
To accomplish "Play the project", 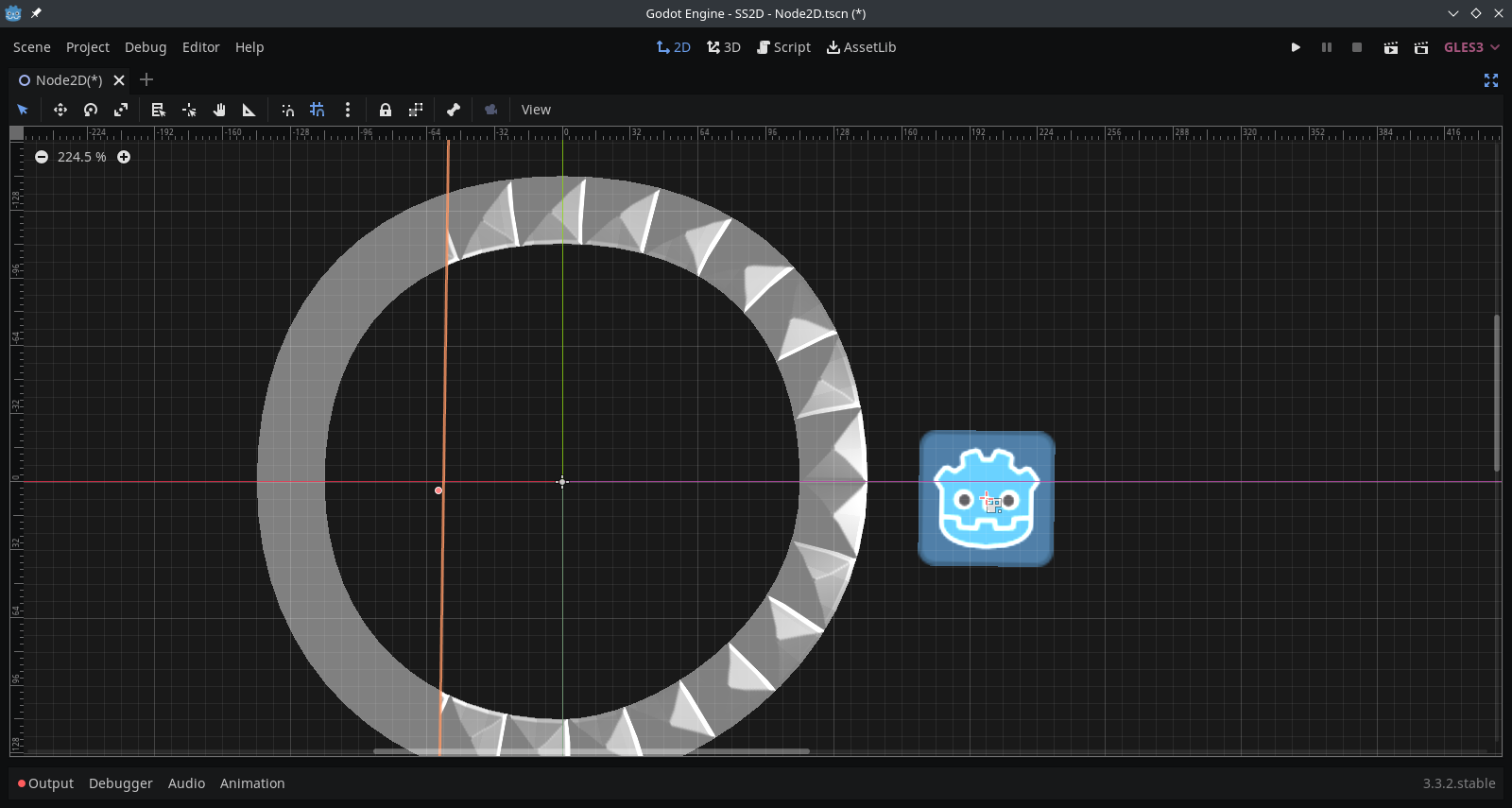I will (x=1296, y=47).
